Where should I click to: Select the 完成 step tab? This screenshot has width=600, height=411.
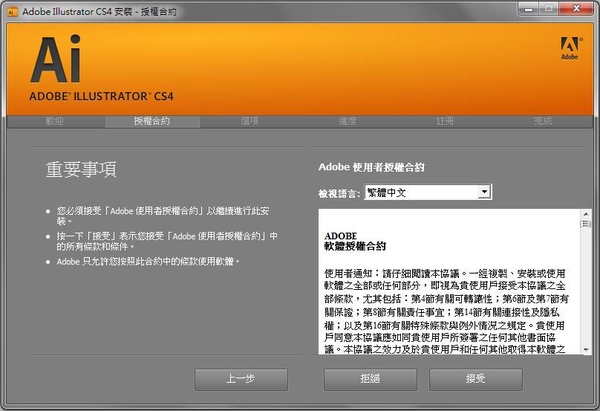click(x=543, y=121)
